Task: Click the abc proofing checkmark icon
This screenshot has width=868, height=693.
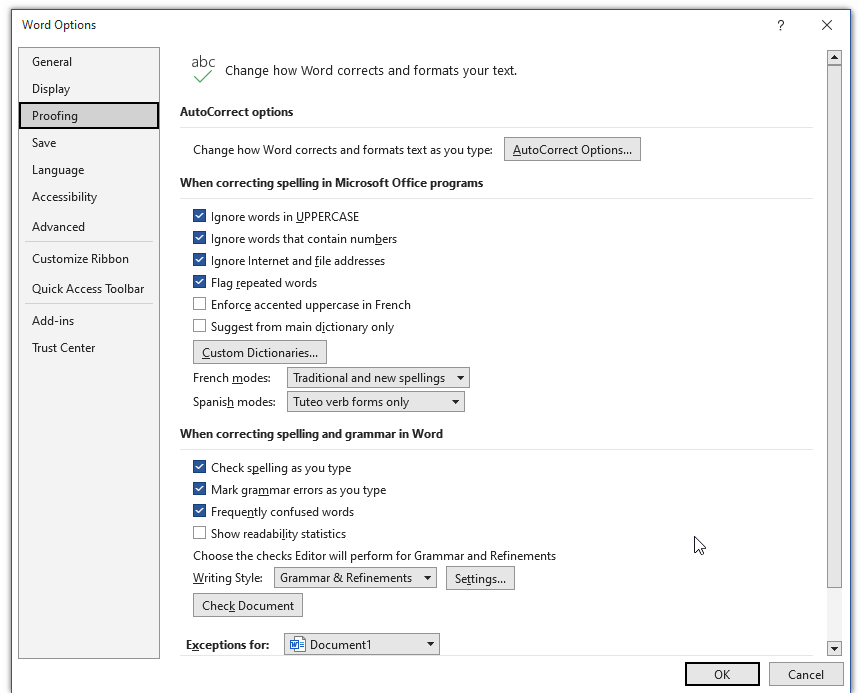Action: 203,69
